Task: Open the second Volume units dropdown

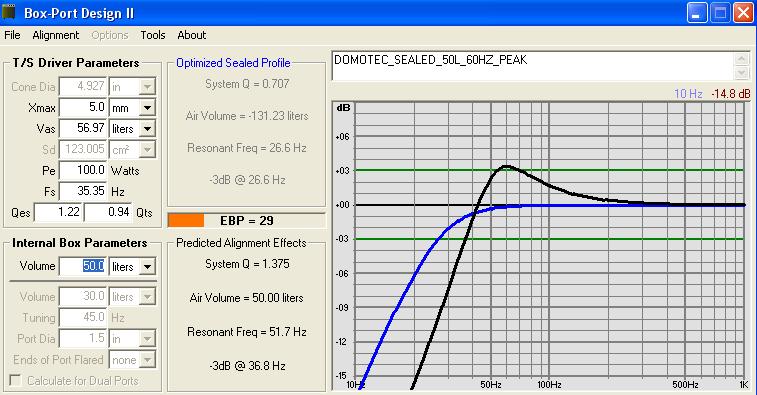Action: tap(147, 296)
